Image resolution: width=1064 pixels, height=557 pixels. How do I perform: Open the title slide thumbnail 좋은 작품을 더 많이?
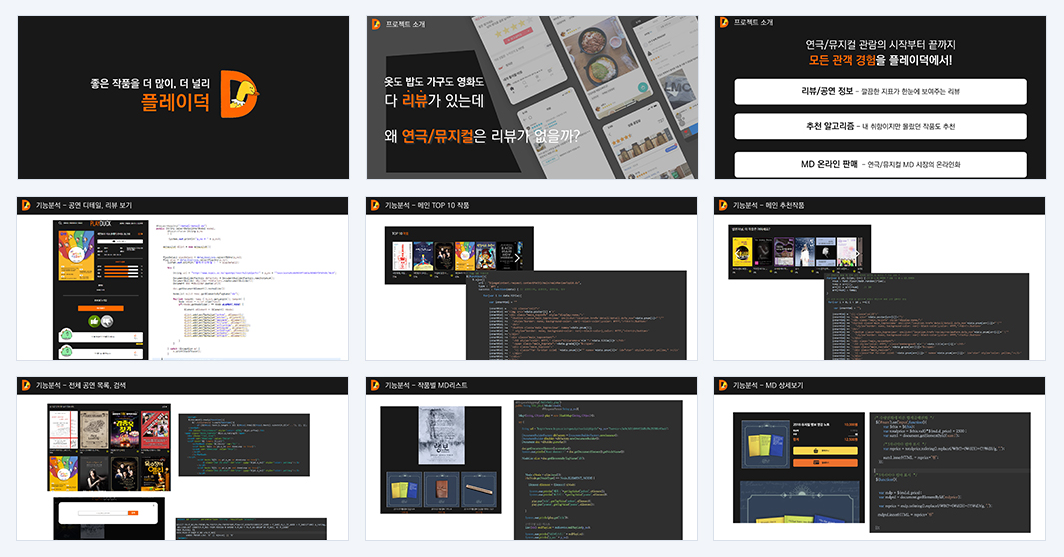(x=183, y=98)
